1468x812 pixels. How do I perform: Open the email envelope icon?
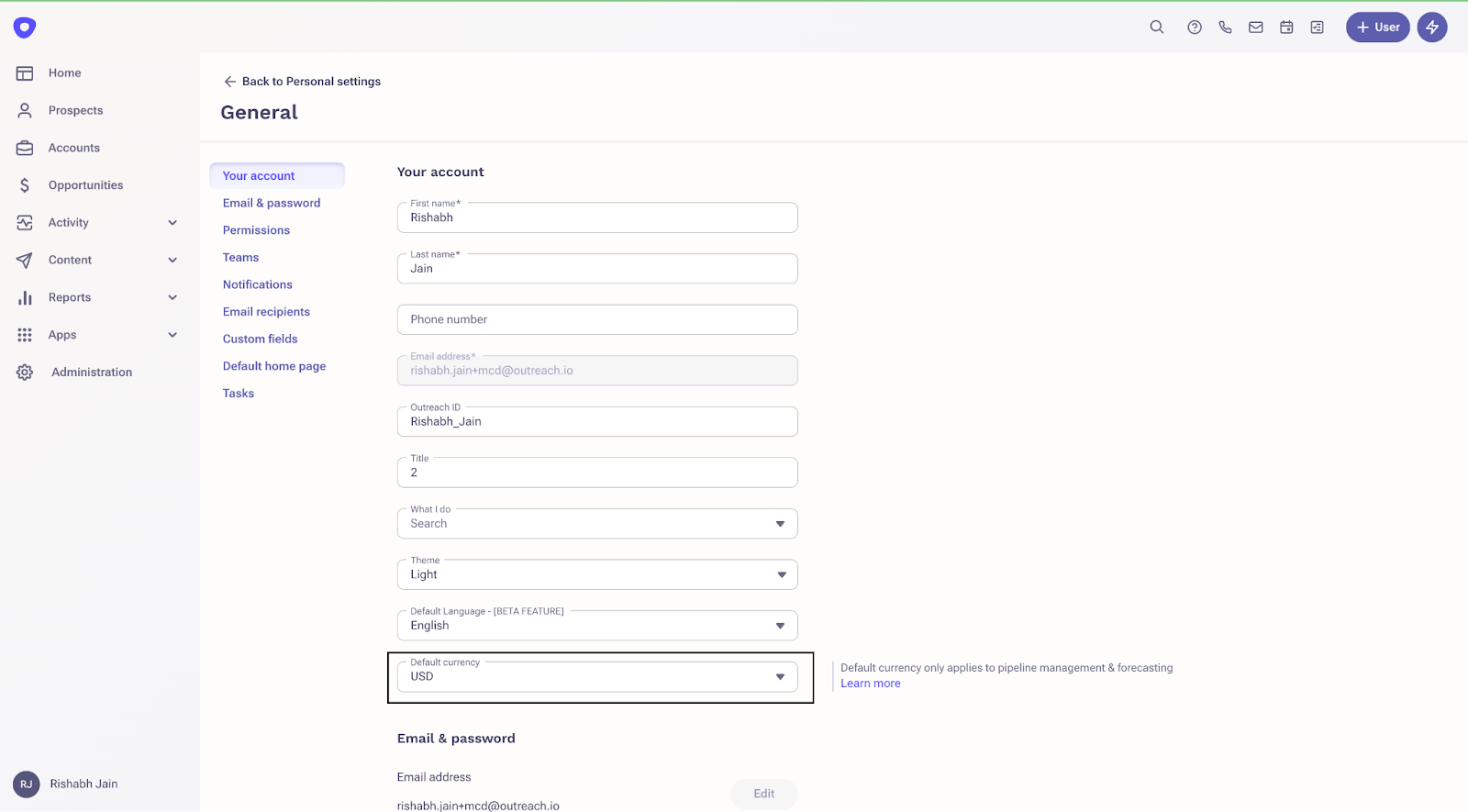[x=1256, y=28]
